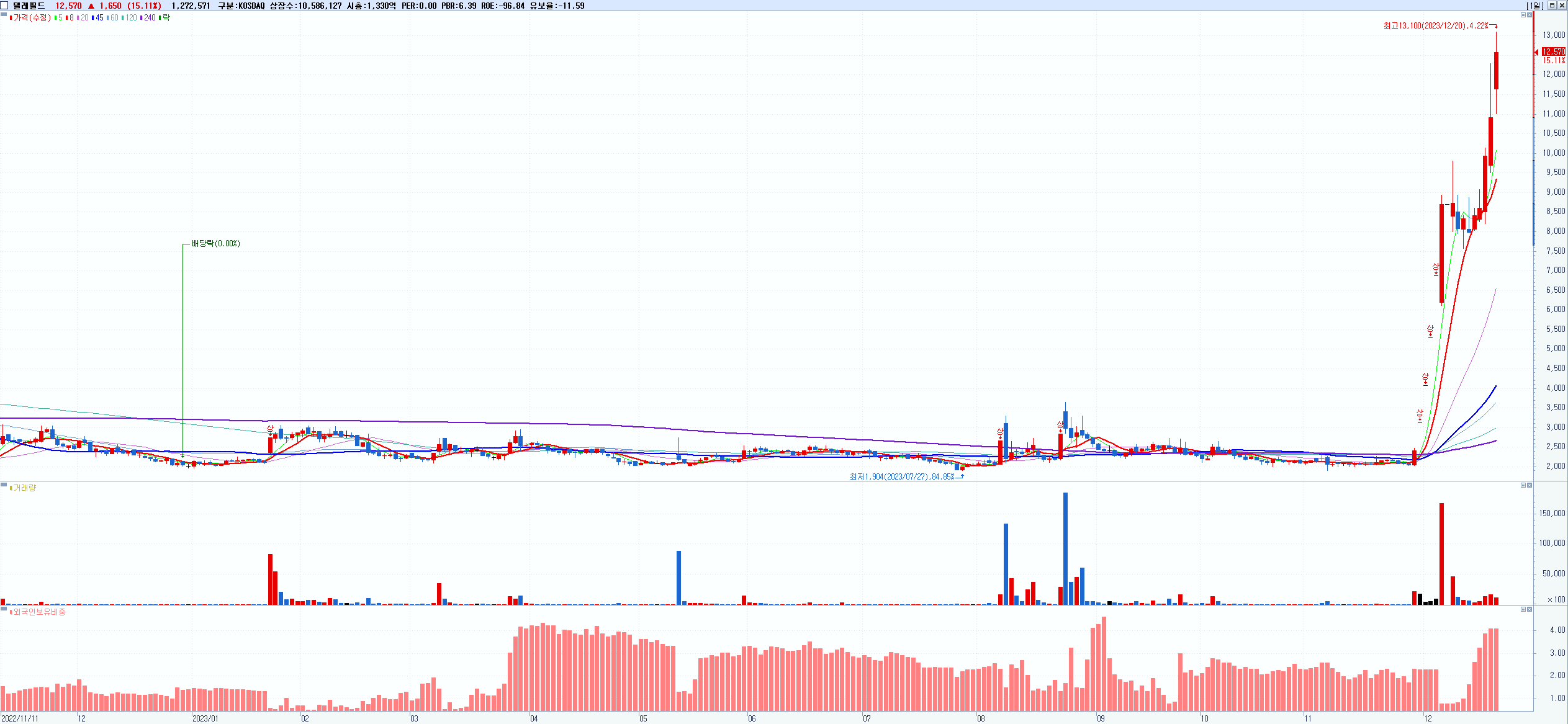Toggle the 240-day moving average legend

coord(149,18)
